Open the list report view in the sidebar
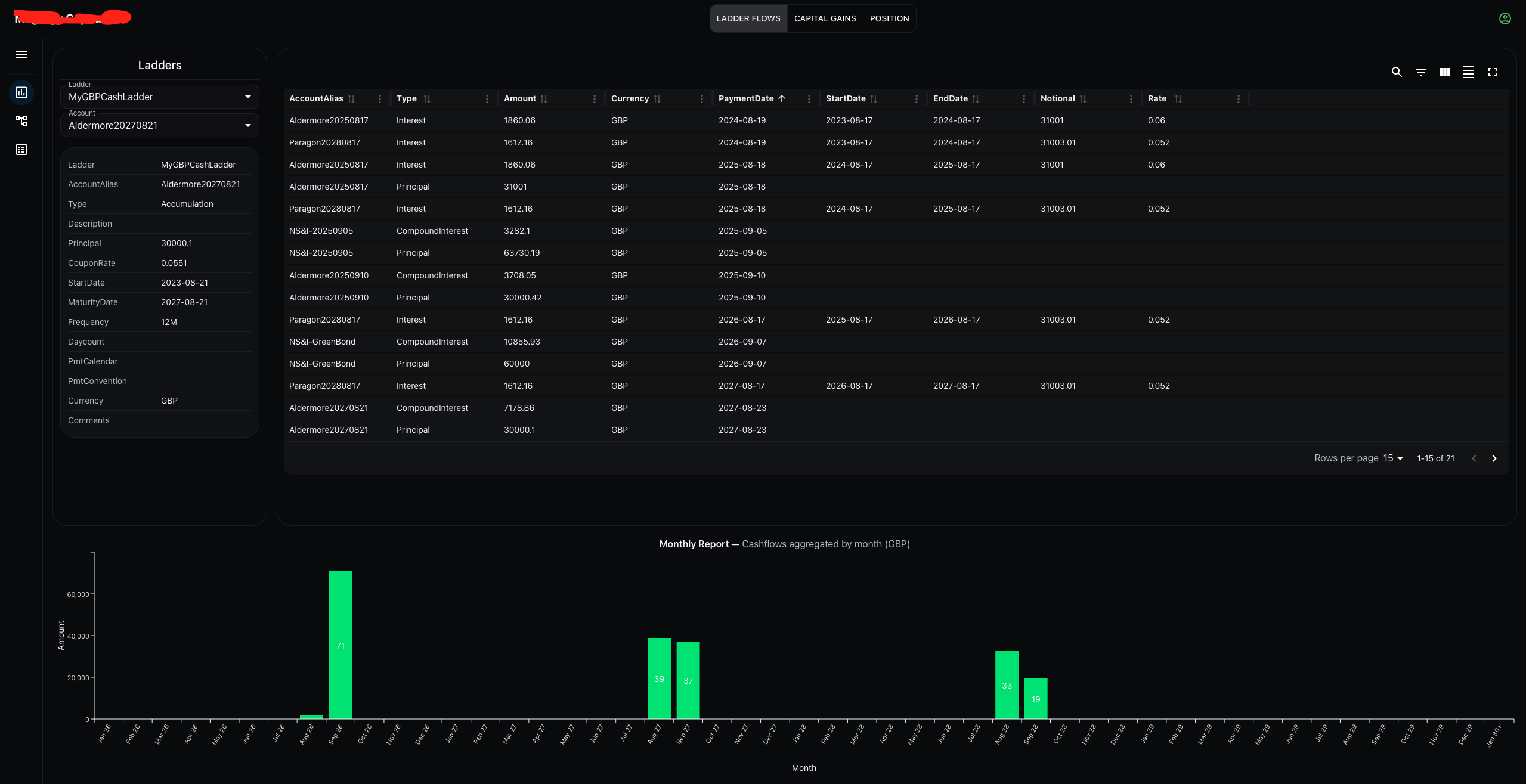1526x784 pixels. (21, 150)
